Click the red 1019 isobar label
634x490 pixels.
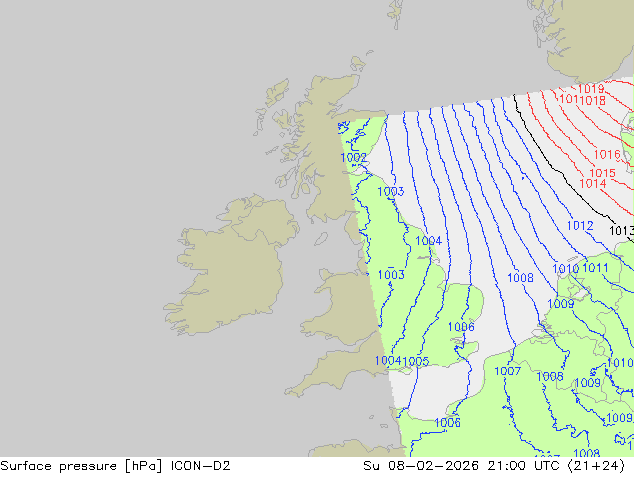coord(591,89)
